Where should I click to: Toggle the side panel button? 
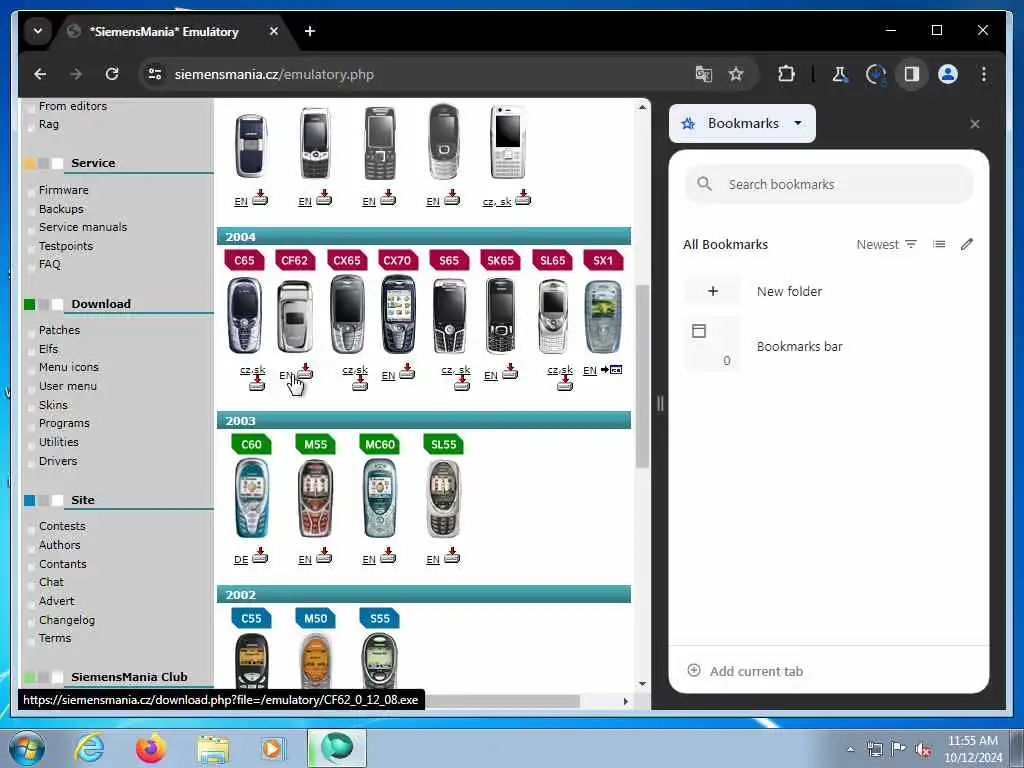click(x=912, y=74)
